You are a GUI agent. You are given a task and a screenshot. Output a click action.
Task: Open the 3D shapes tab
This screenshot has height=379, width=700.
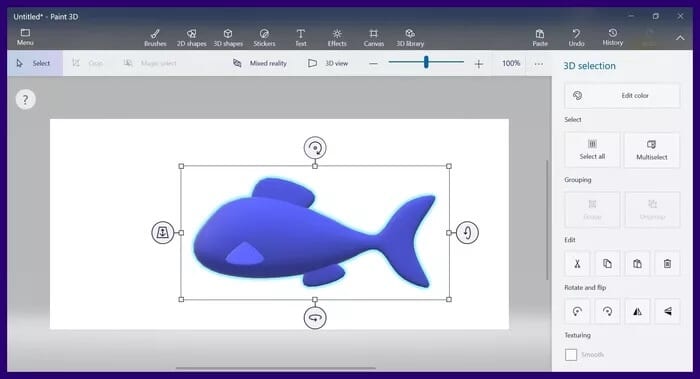coord(228,37)
